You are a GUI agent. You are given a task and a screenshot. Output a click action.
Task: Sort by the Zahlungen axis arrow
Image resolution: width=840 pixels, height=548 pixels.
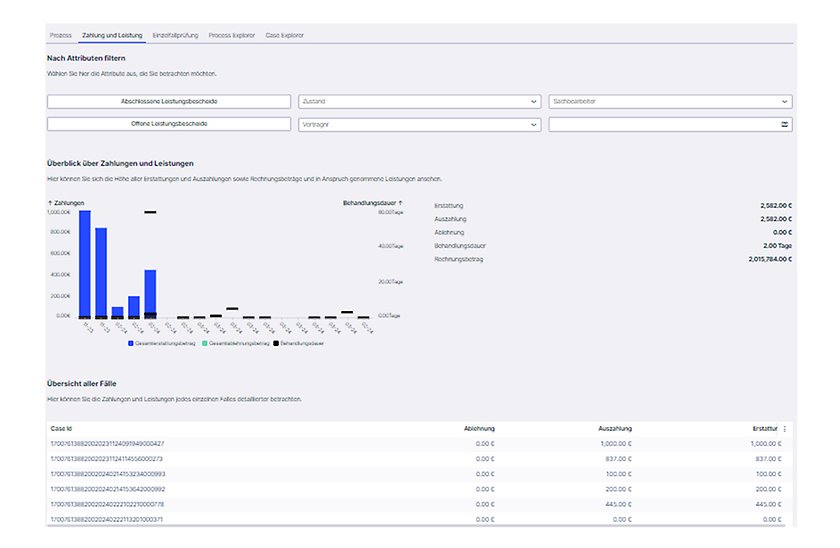50,203
